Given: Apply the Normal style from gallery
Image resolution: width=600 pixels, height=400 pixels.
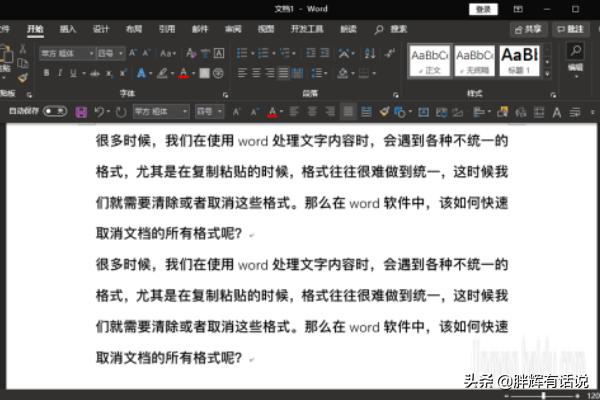Looking at the screenshot, I should [430, 61].
